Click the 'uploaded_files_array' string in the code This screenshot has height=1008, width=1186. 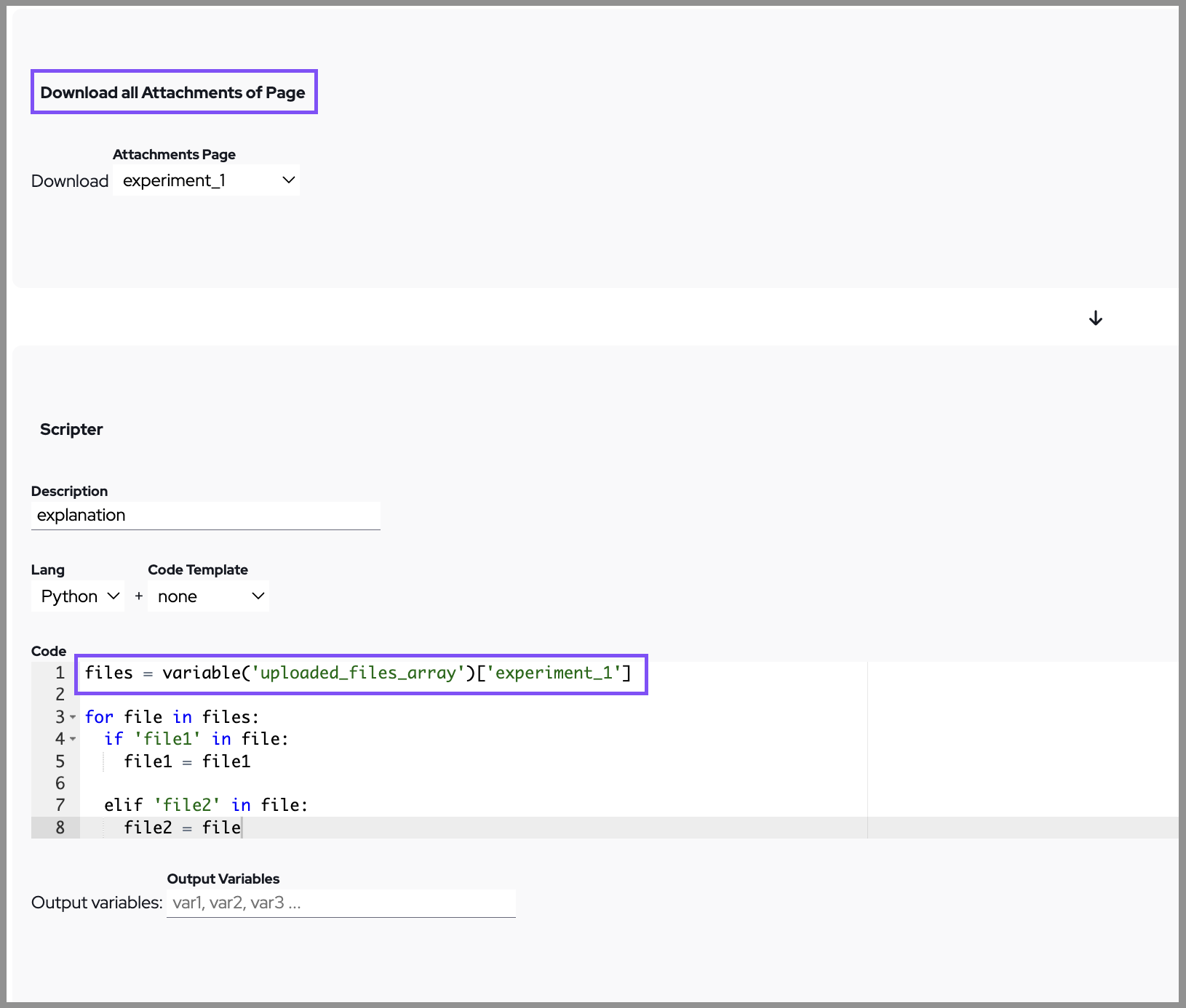click(x=357, y=673)
